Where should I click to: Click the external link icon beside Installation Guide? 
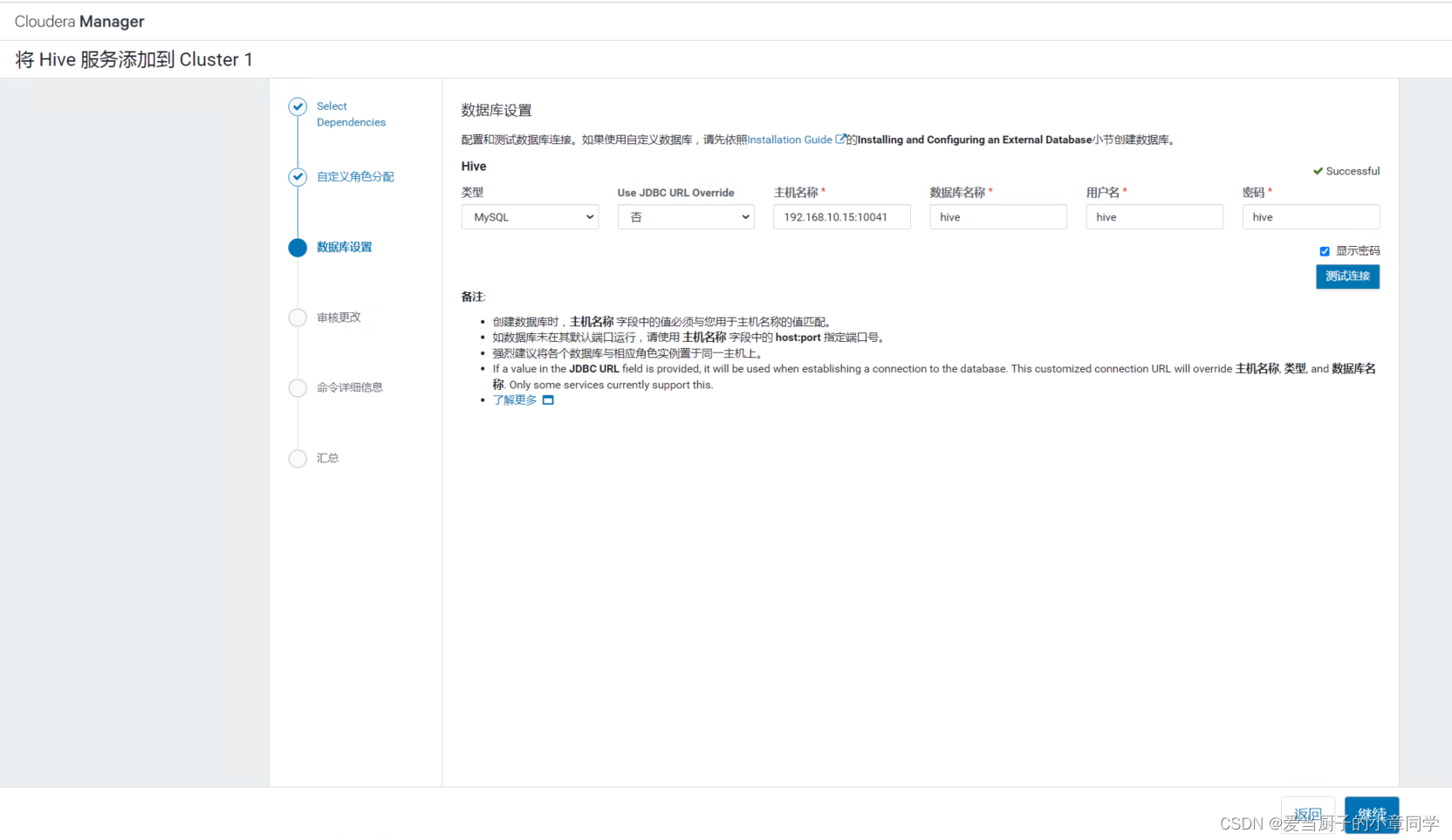840,139
